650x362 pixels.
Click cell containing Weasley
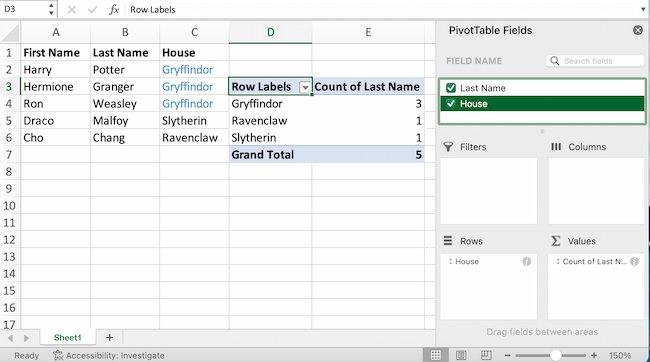click(x=125, y=104)
